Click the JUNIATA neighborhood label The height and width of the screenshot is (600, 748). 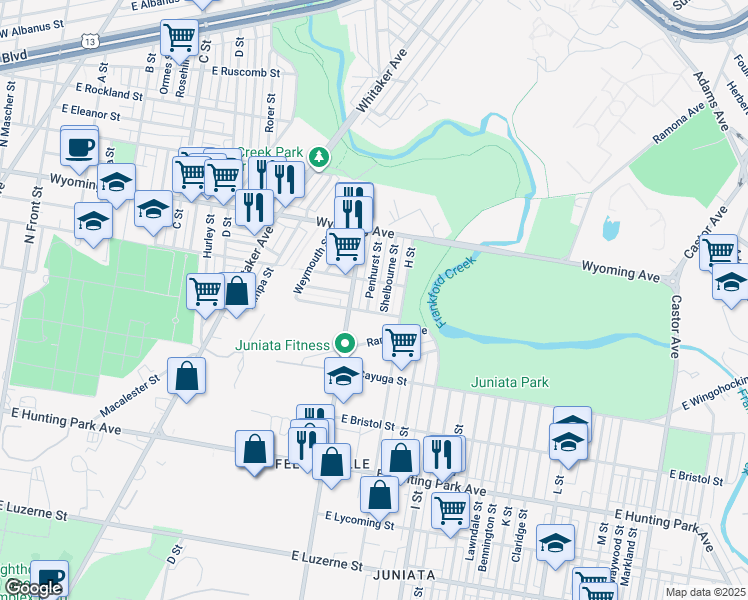click(x=404, y=575)
